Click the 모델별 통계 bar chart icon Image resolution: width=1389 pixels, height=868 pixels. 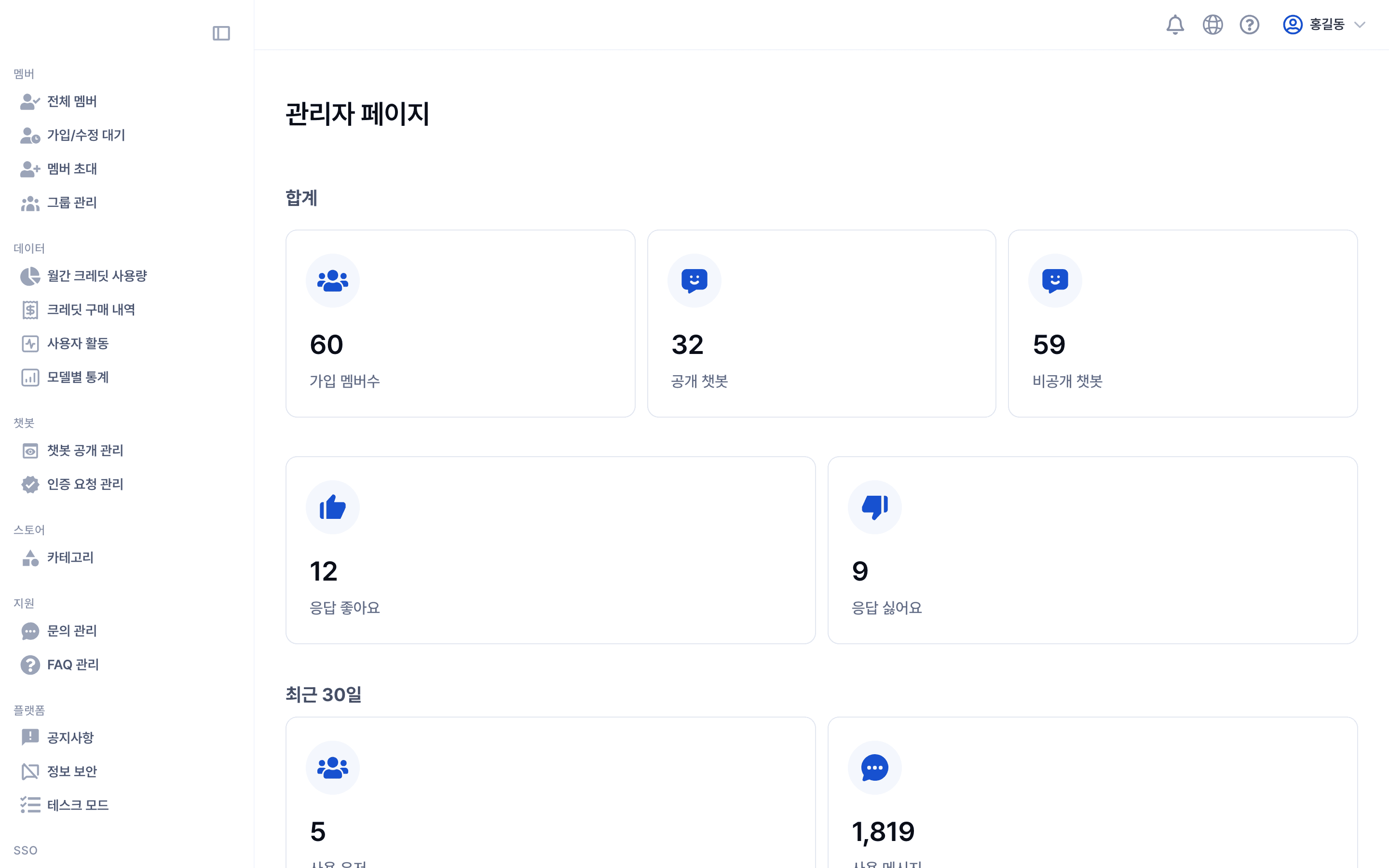click(30, 377)
